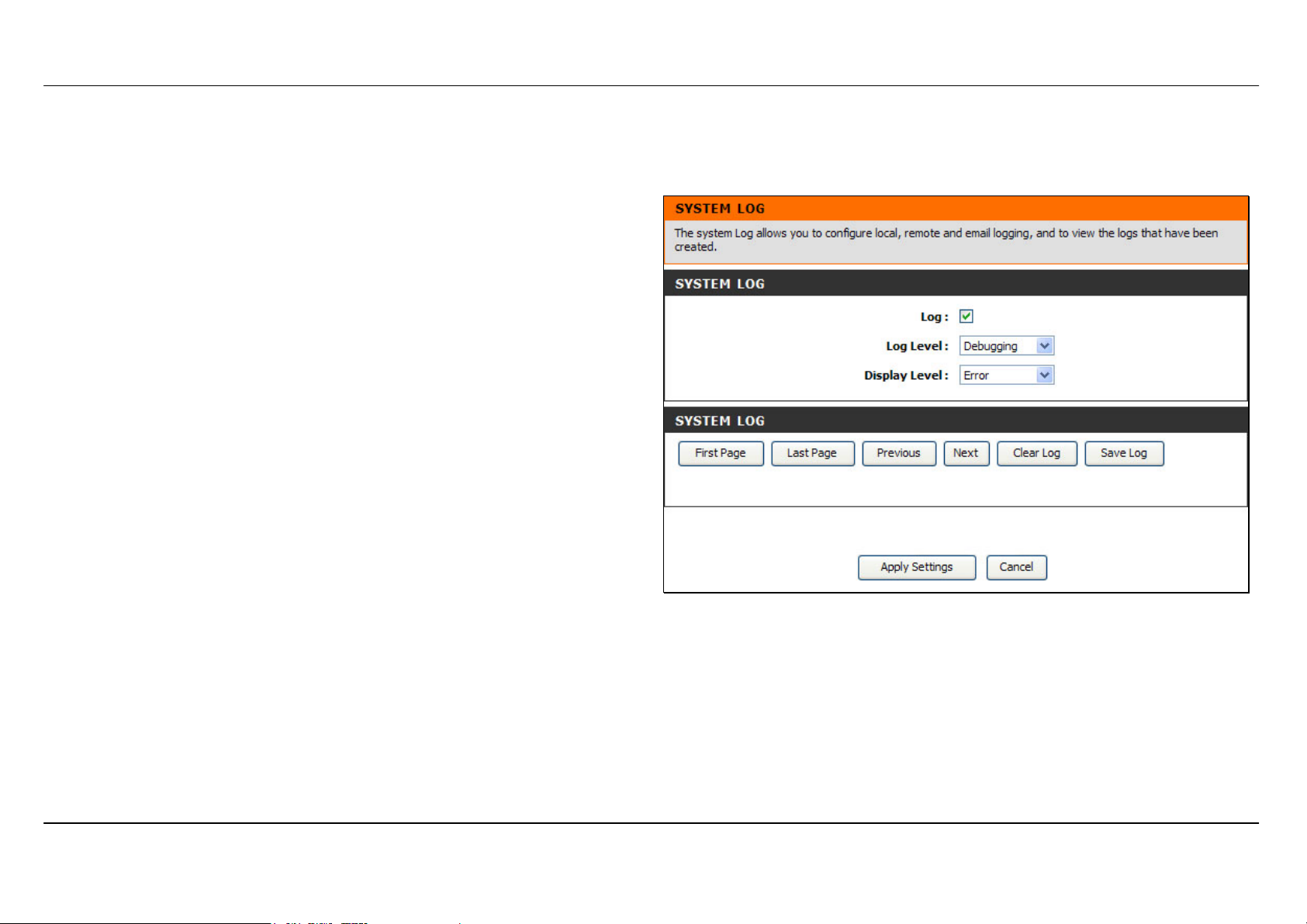
Task: Jump to the First Page of the log
Action: pyautogui.click(x=721, y=453)
